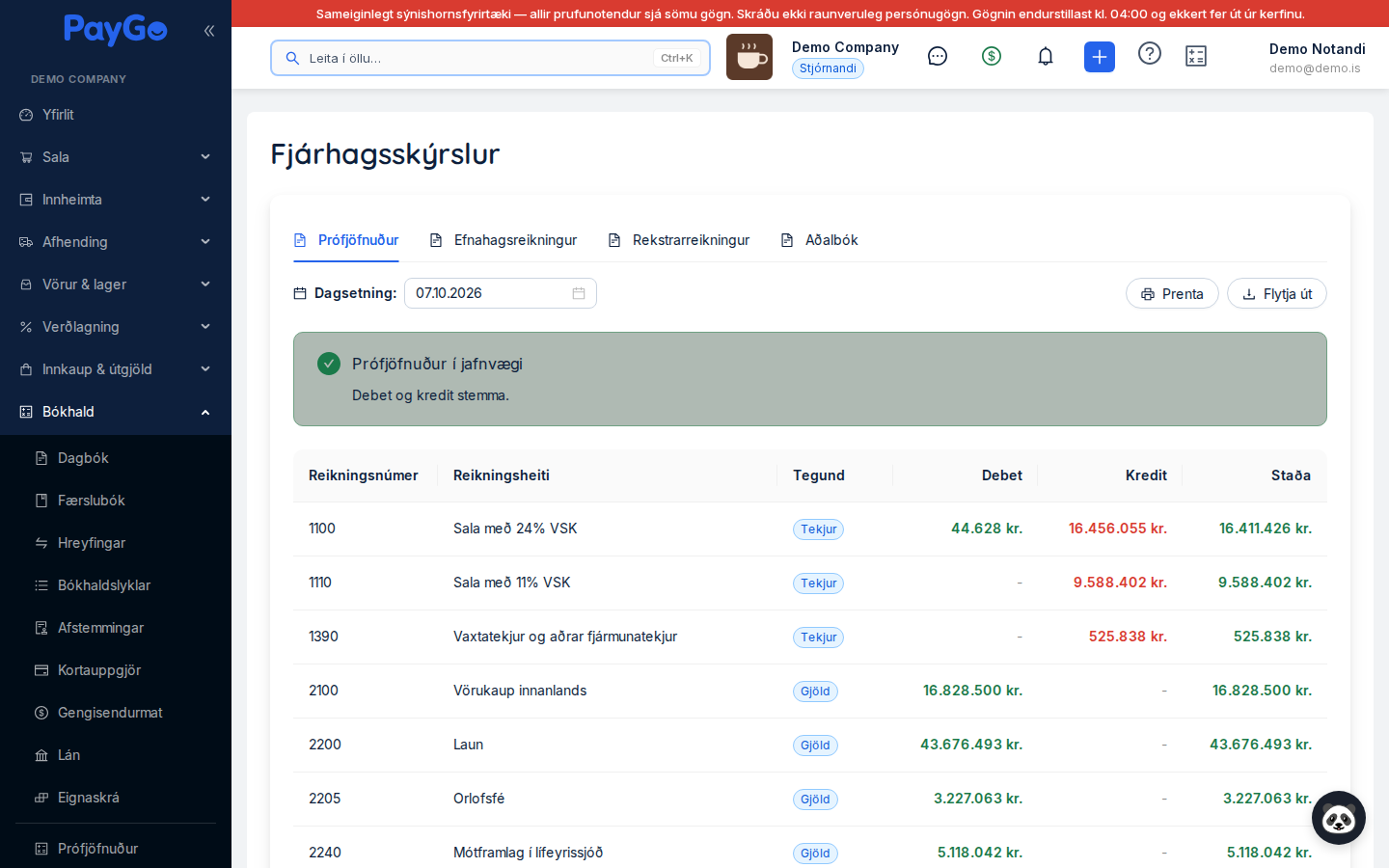This screenshot has height=868, width=1389.
Task: Open Bókhaldslyklar page
Action: tap(116, 585)
